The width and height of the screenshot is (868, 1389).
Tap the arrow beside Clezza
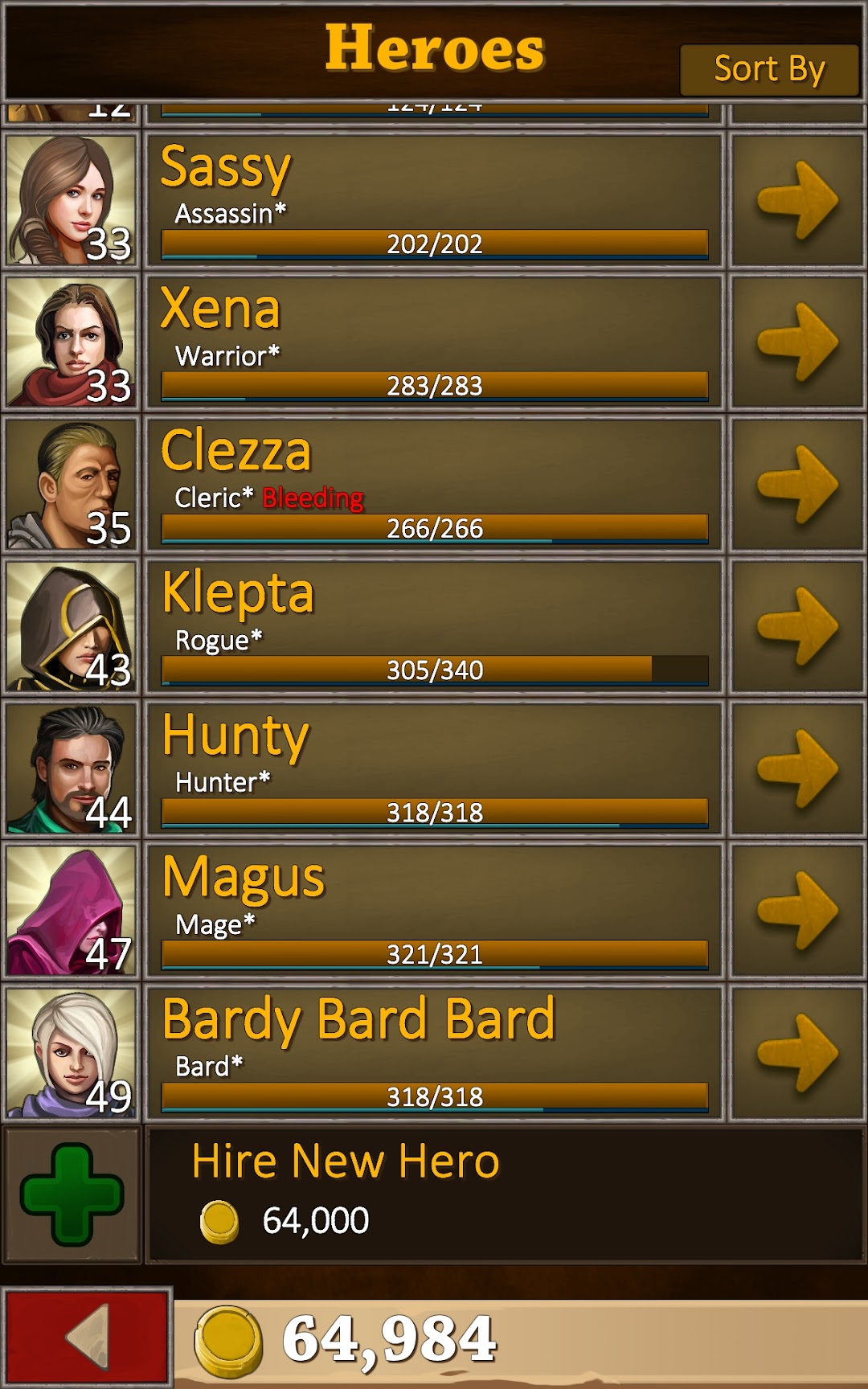pos(797,485)
